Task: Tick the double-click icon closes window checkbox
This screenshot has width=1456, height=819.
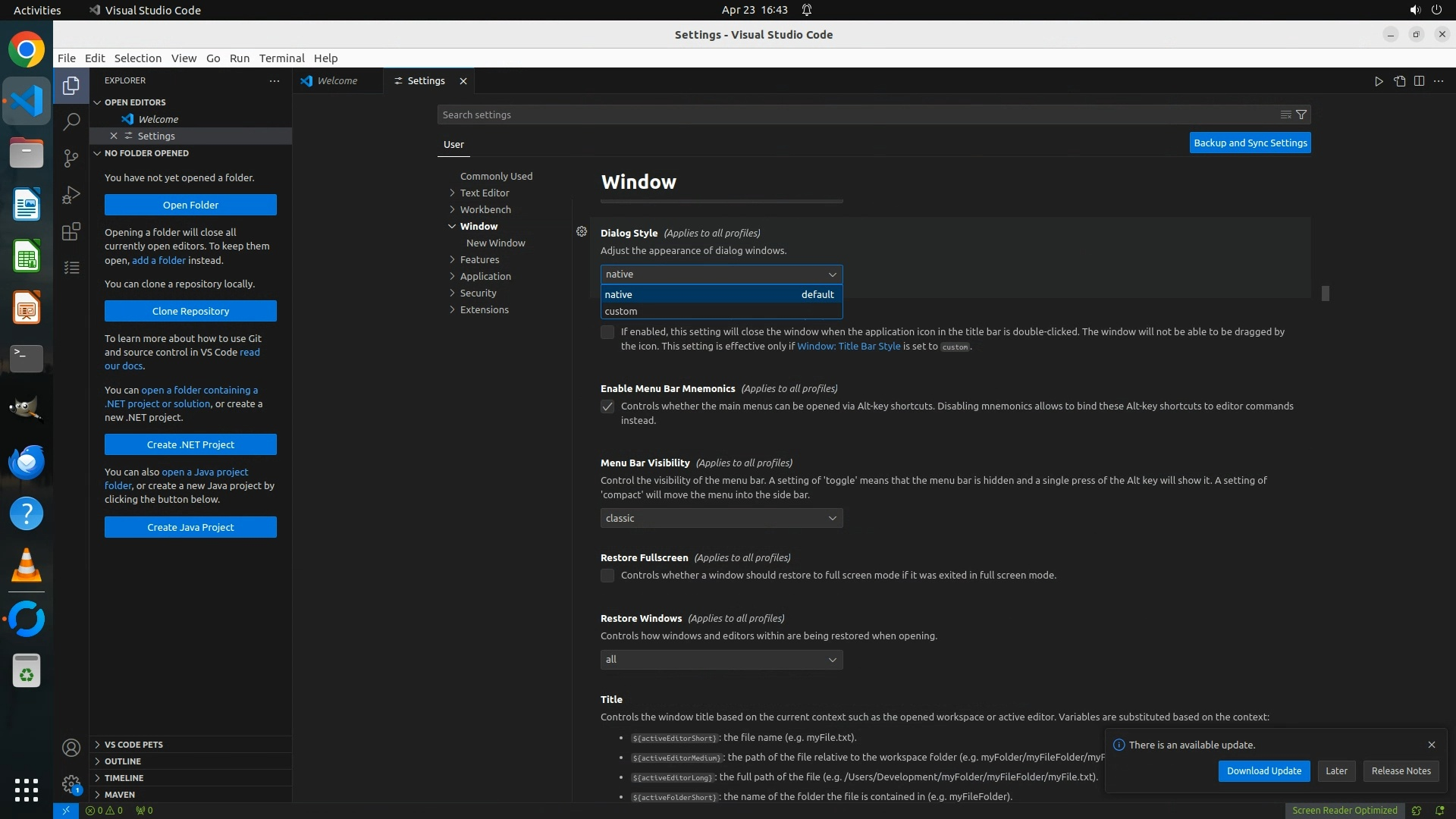Action: [x=607, y=332]
